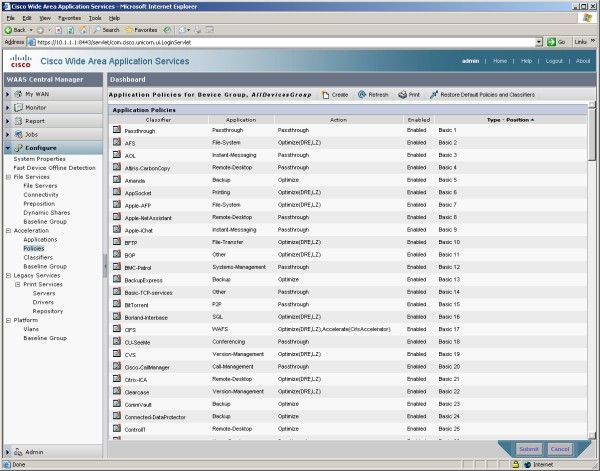Open the address bar dropdown
600x471 pixels.
click(x=539, y=42)
